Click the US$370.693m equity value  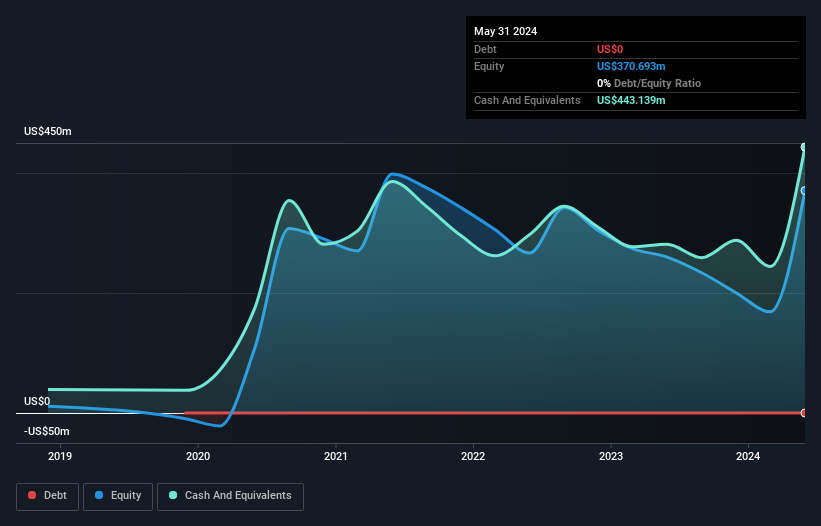tap(631, 66)
